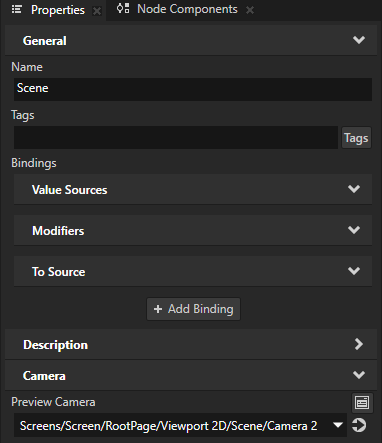Collapse the General section
The height and width of the screenshot is (443, 382).
(359, 40)
